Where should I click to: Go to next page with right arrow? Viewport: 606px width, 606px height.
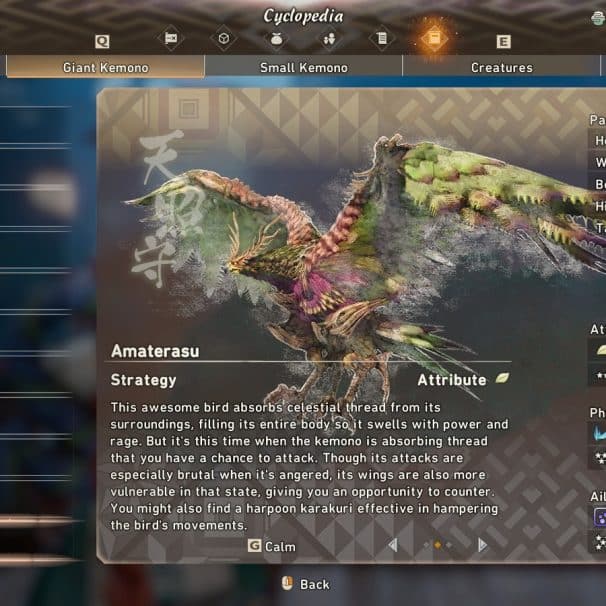coord(482,545)
